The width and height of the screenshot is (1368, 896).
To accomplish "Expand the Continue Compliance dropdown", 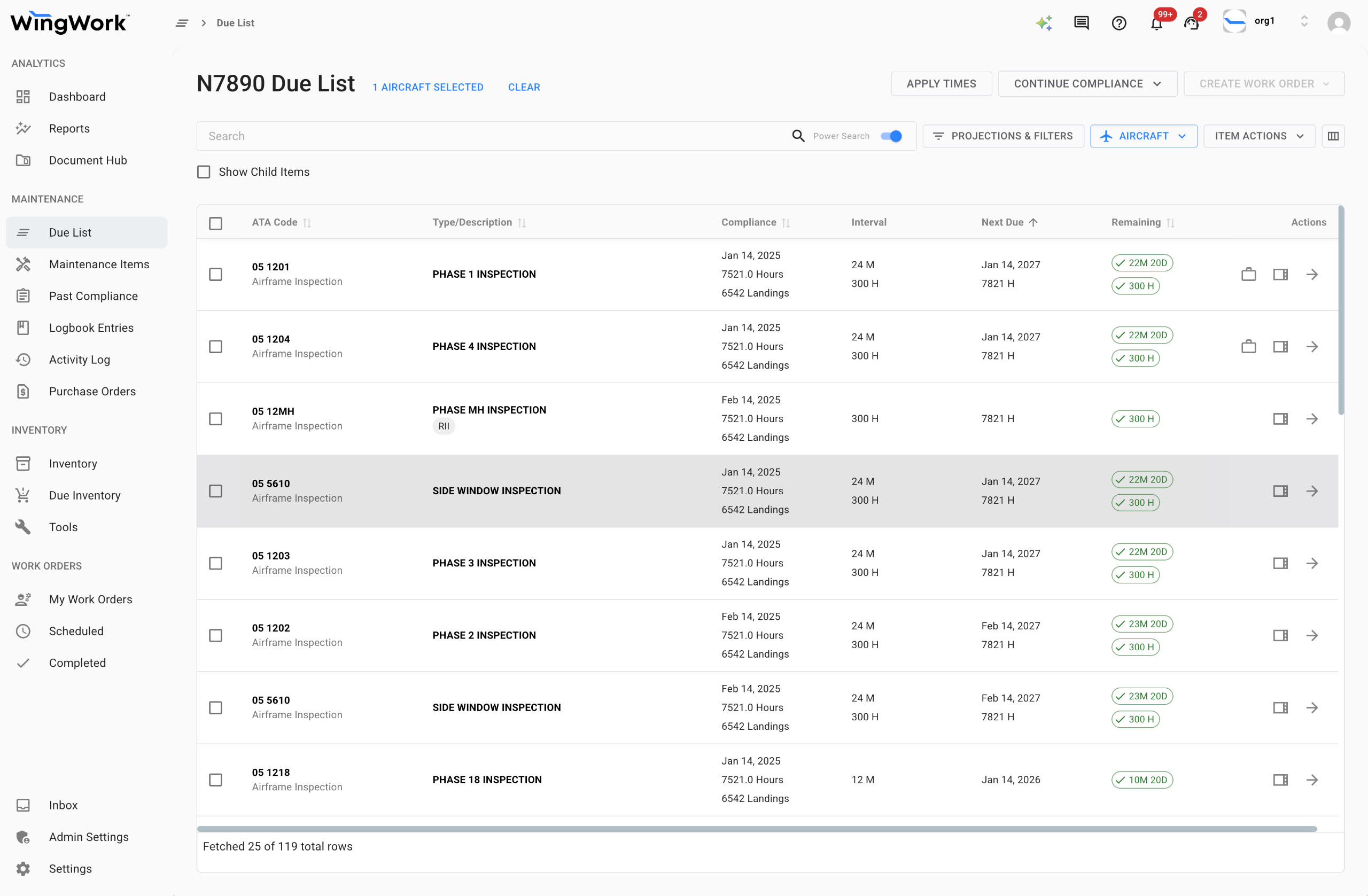I will 1087,84.
